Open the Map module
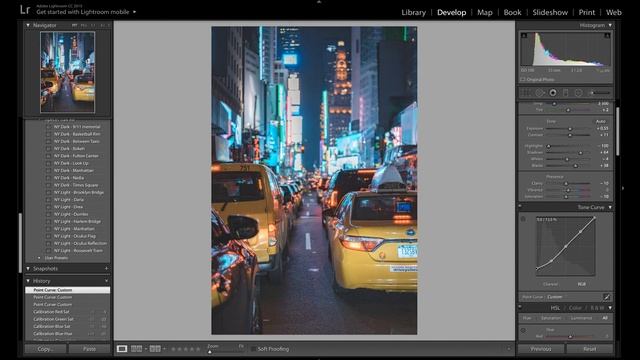 pyautogui.click(x=485, y=12)
